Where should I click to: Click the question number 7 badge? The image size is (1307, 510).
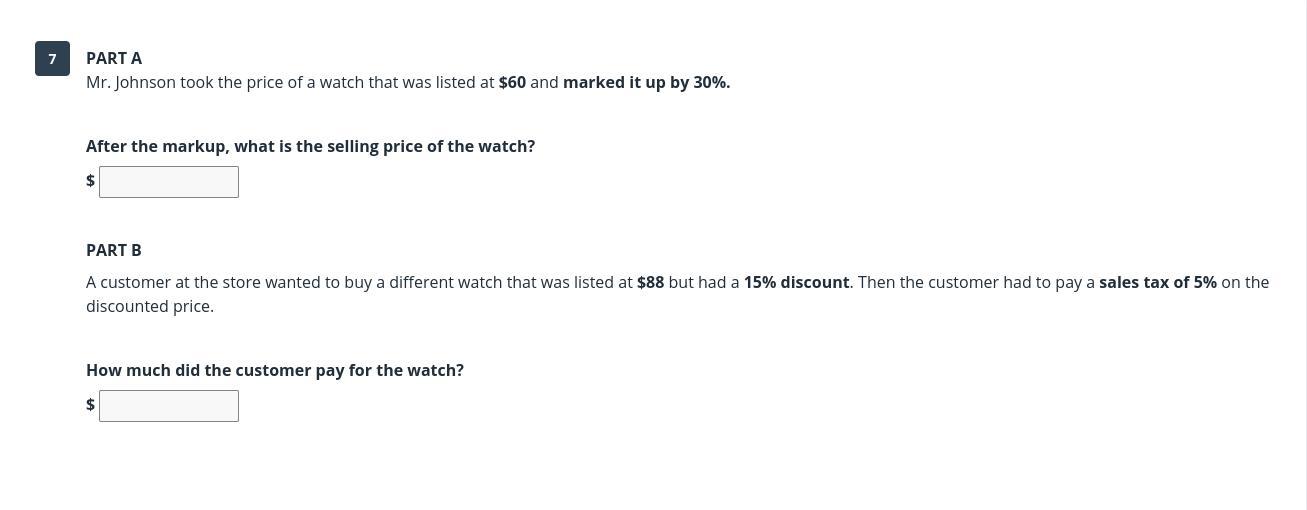click(x=52, y=59)
